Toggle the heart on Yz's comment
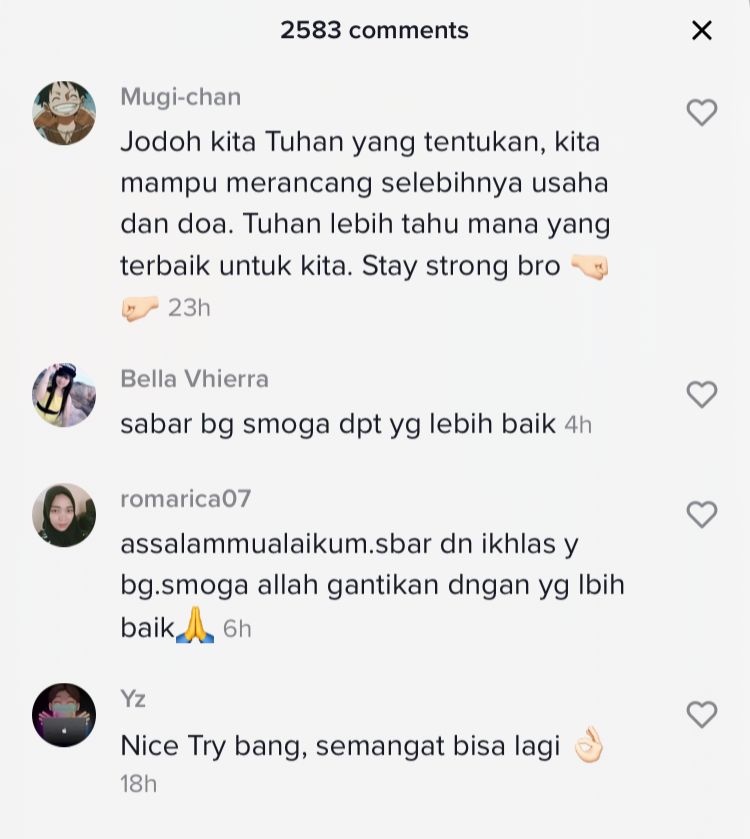Viewport: 750px width, 839px height. click(701, 715)
